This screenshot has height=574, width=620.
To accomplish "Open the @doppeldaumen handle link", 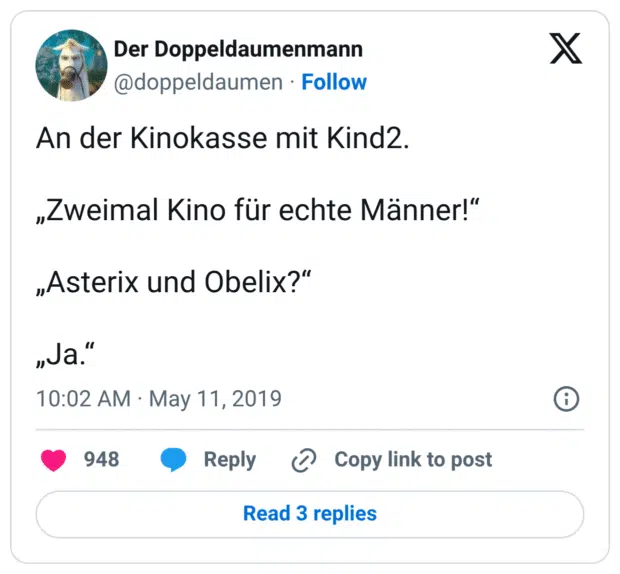I will pyautogui.click(x=198, y=82).
